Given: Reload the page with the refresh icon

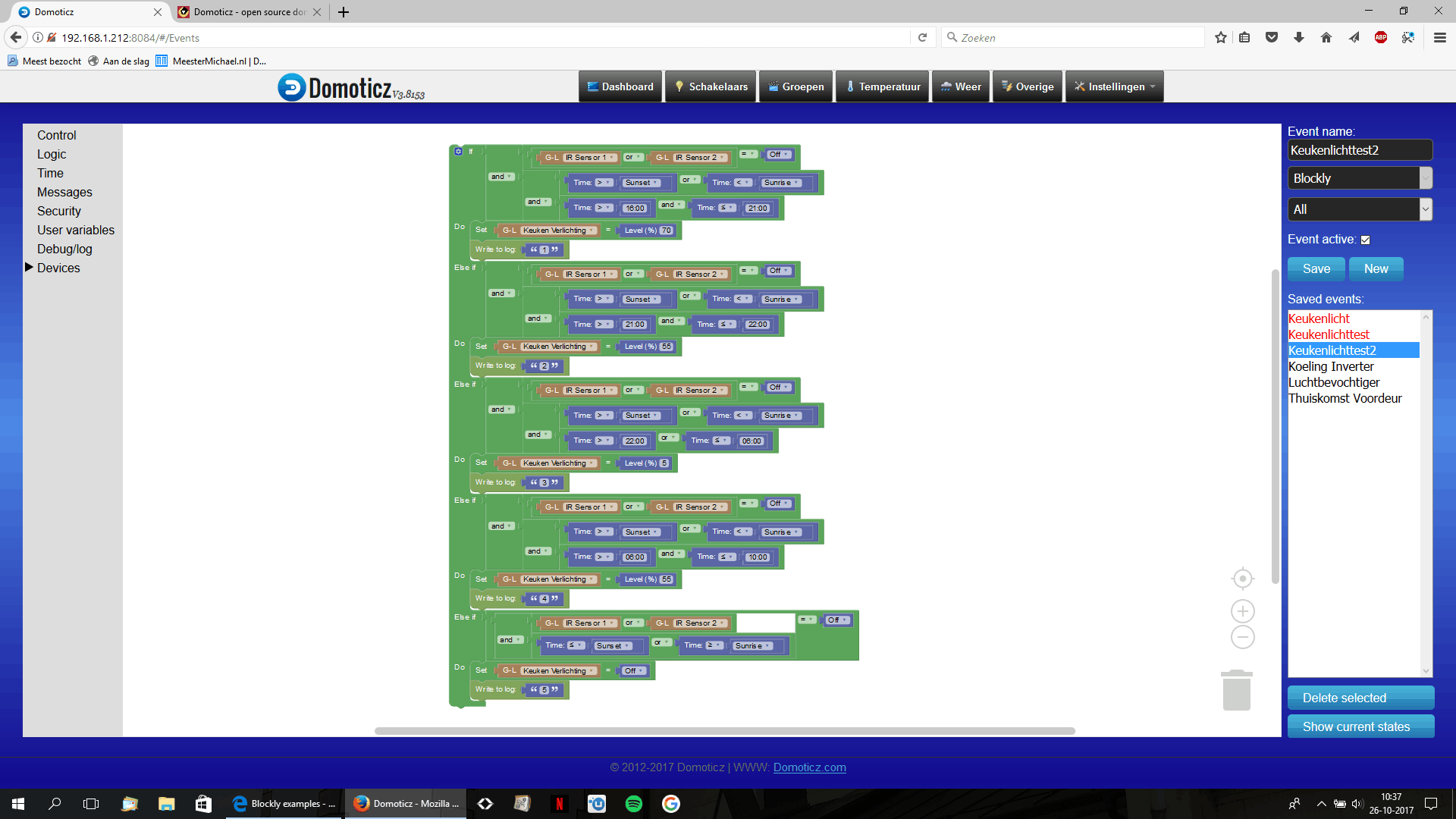Looking at the screenshot, I should [x=922, y=37].
